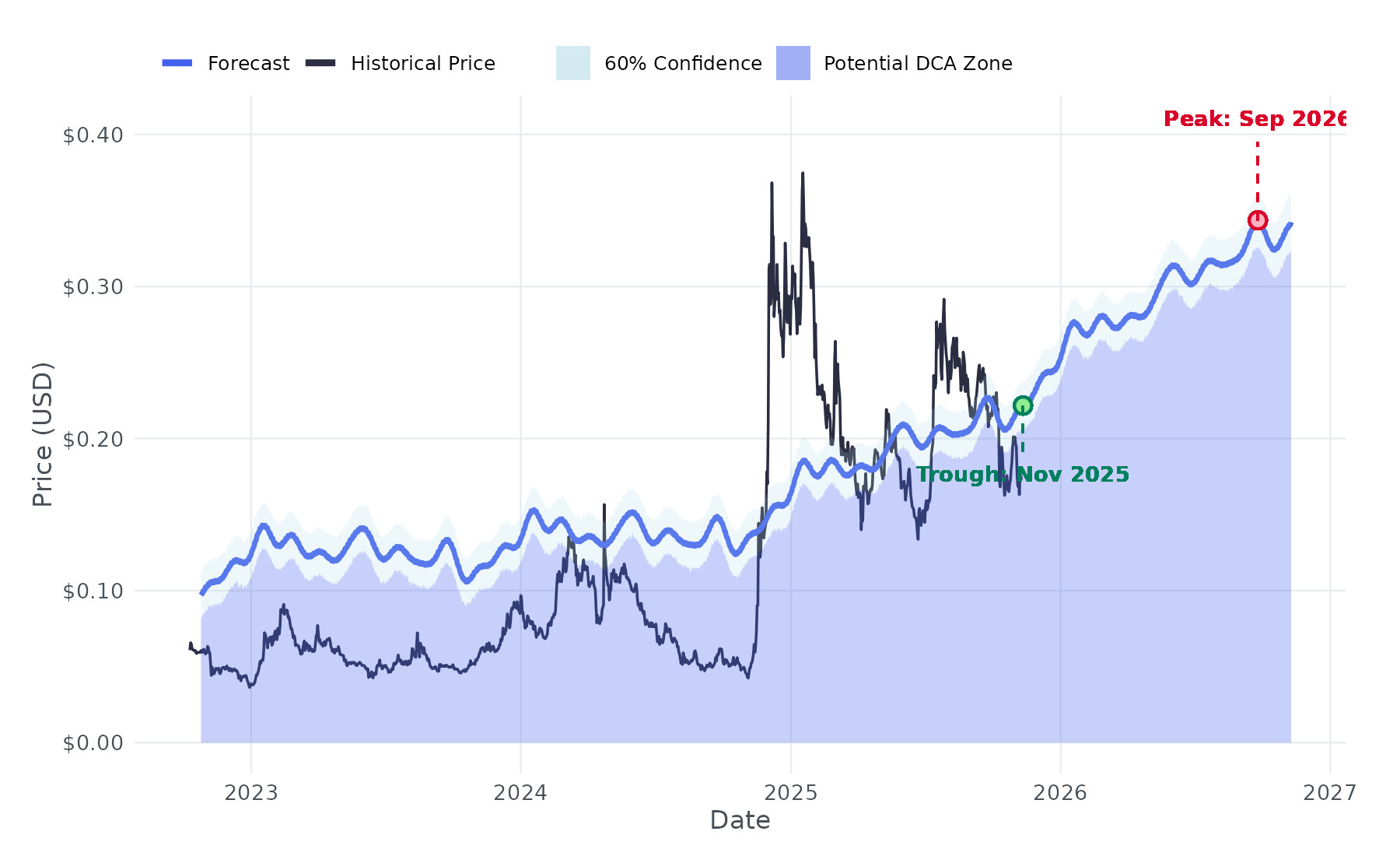Viewport: 1400px width, 856px height.
Task: Click the red Peak marker circle
Action: pyautogui.click(x=1257, y=221)
